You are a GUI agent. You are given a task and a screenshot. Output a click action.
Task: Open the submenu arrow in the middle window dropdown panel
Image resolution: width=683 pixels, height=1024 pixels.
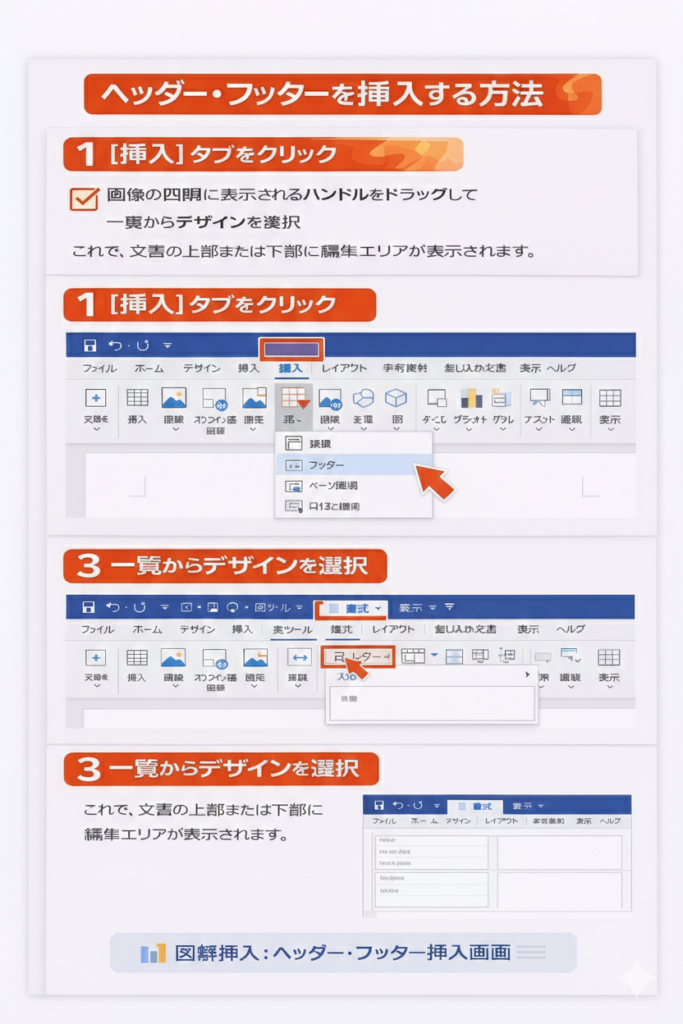click(527, 675)
